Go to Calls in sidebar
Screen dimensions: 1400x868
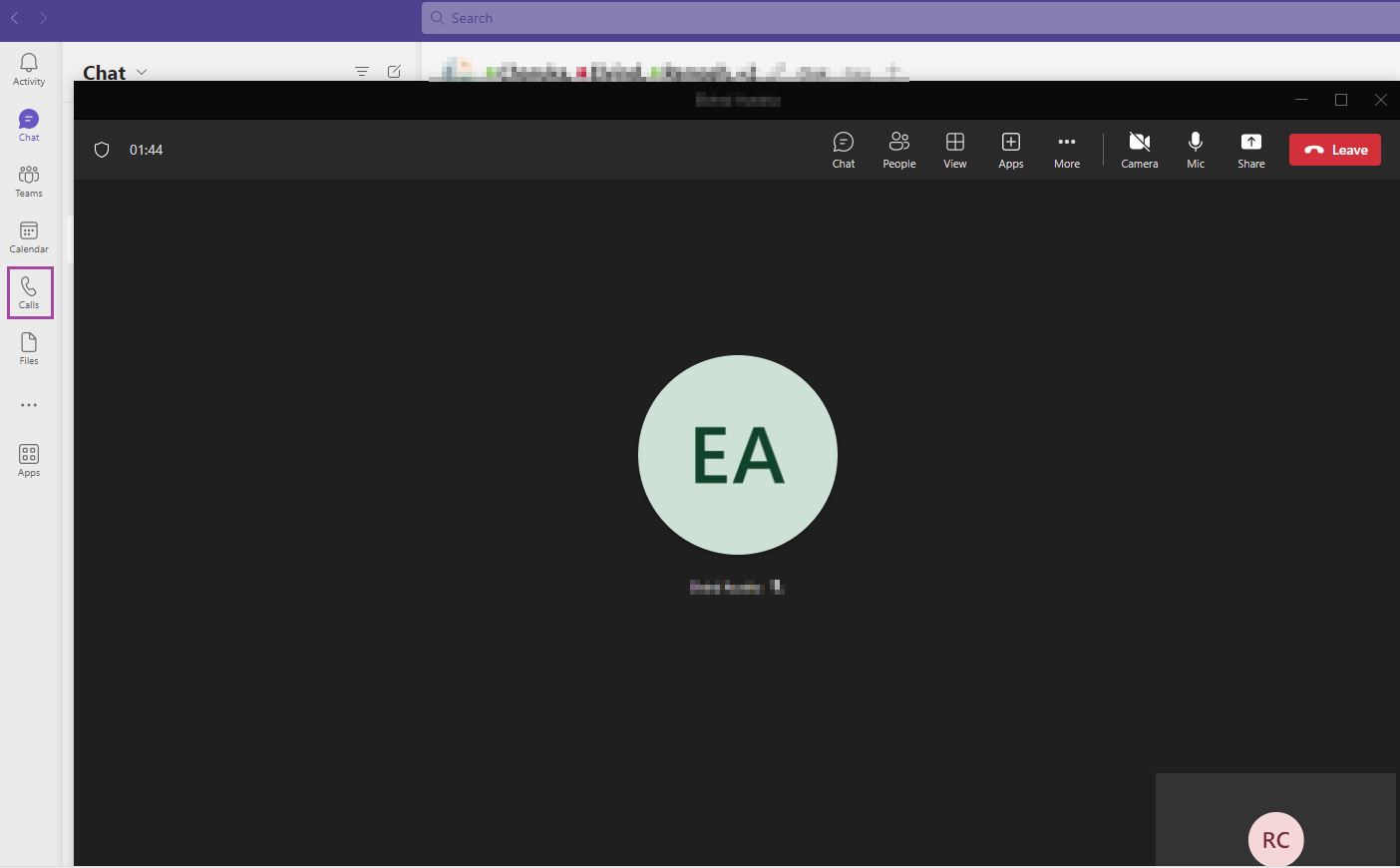coord(29,293)
